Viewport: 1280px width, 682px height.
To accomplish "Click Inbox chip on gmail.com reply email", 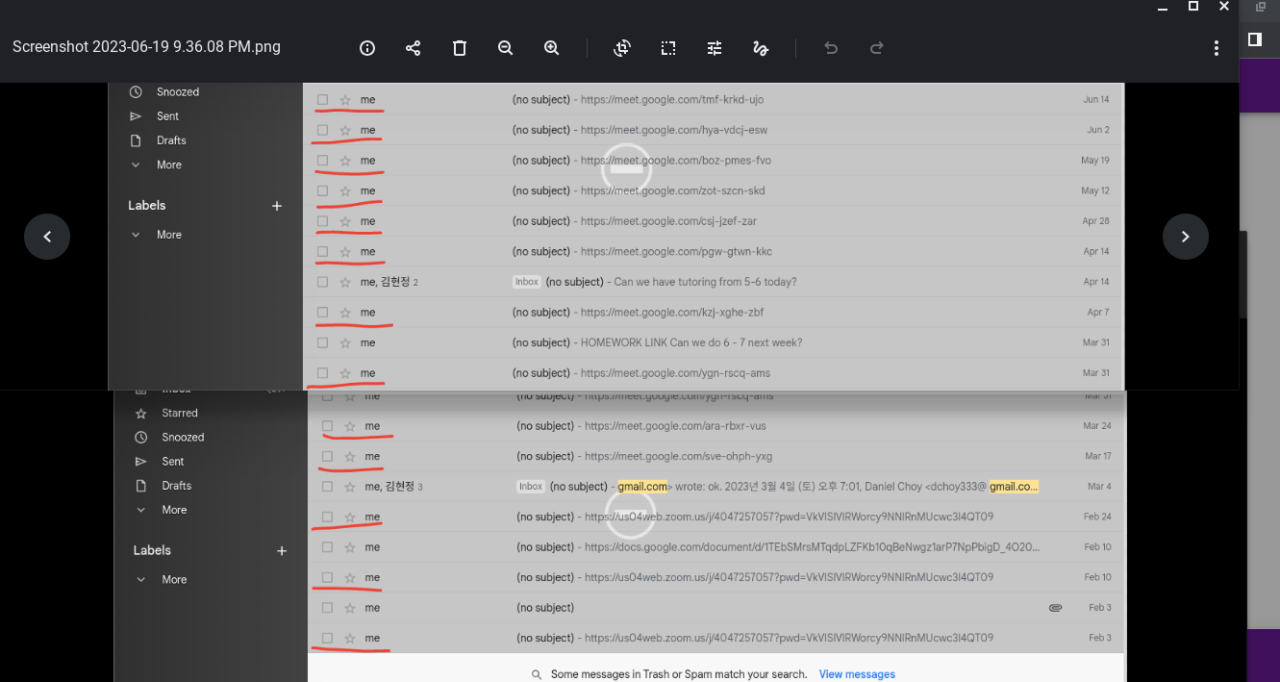I will click(531, 487).
